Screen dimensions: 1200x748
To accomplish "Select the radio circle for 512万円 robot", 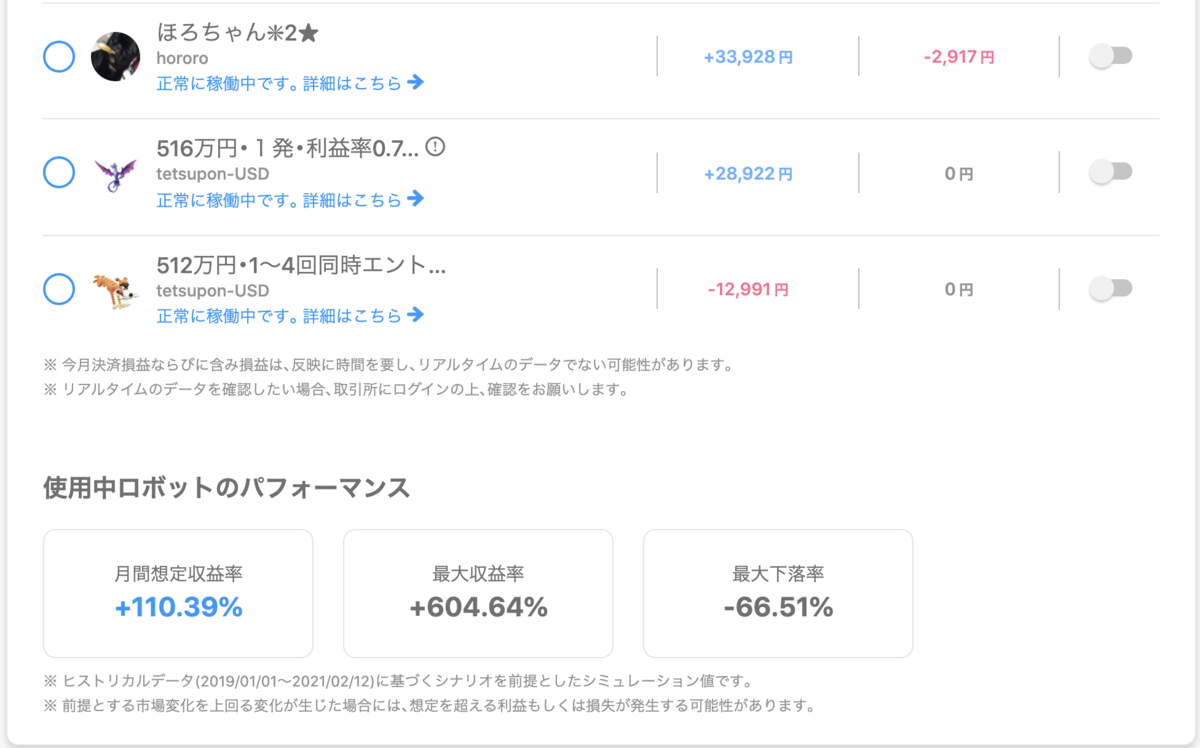I will click(x=59, y=290).
